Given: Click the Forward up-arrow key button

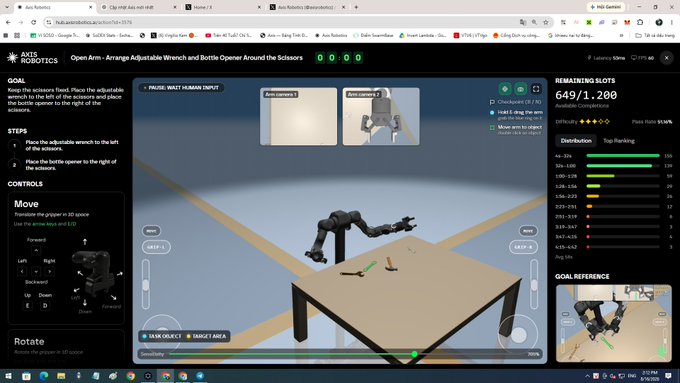Looking at the screenshot, I should (36, 250).
